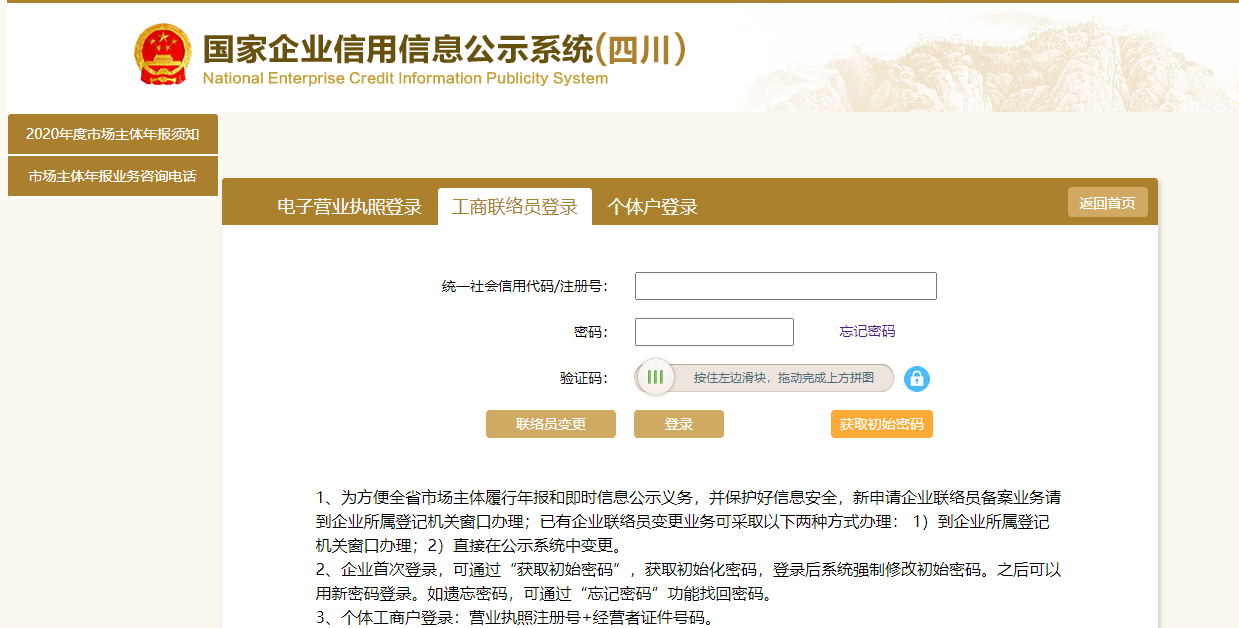1239x628 pixels.
Task: Open the 个体户登录 tab
Action: (653, 207)
